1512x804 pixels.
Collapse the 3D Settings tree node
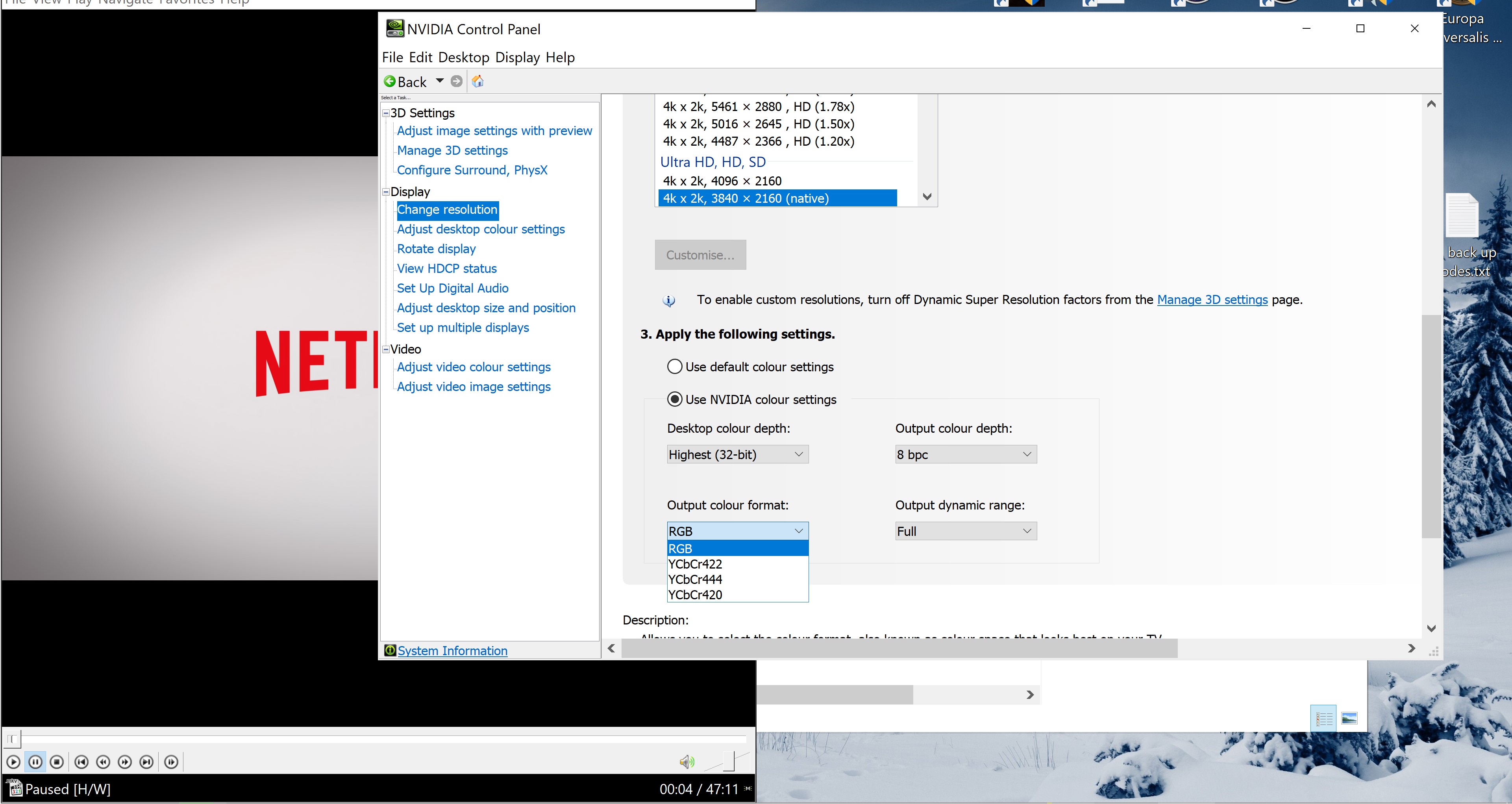click(x=386, y=113)
